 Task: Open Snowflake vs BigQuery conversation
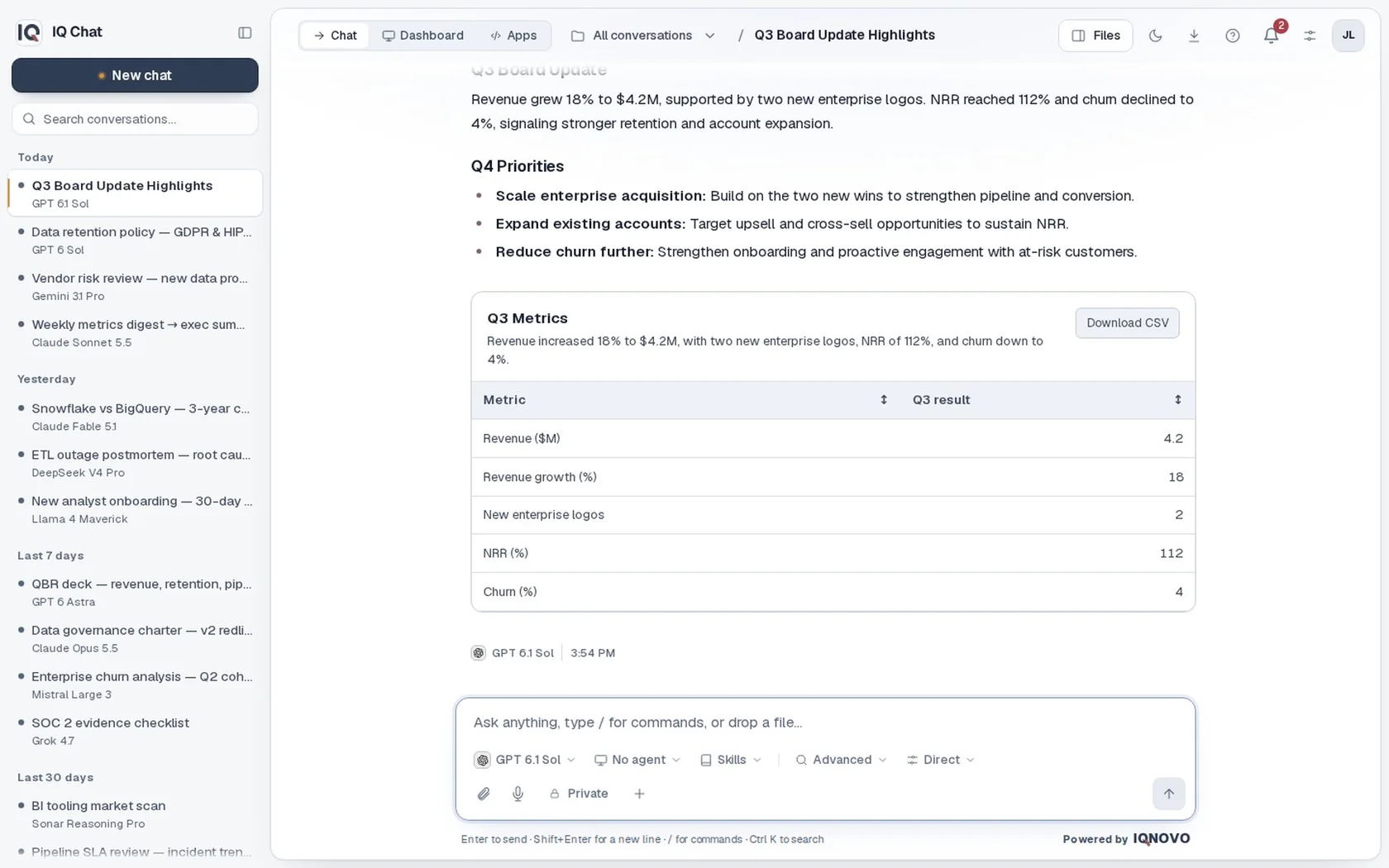[x=135, y=417]
